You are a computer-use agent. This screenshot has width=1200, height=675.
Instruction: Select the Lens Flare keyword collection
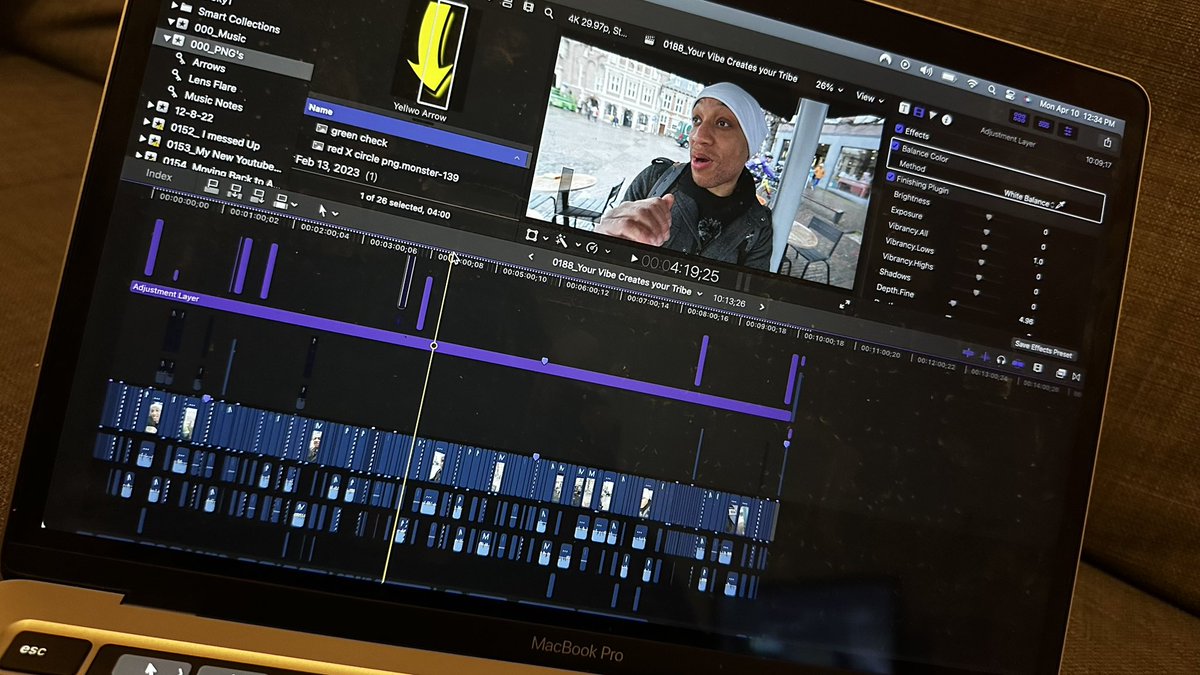[x=212, y=84]
